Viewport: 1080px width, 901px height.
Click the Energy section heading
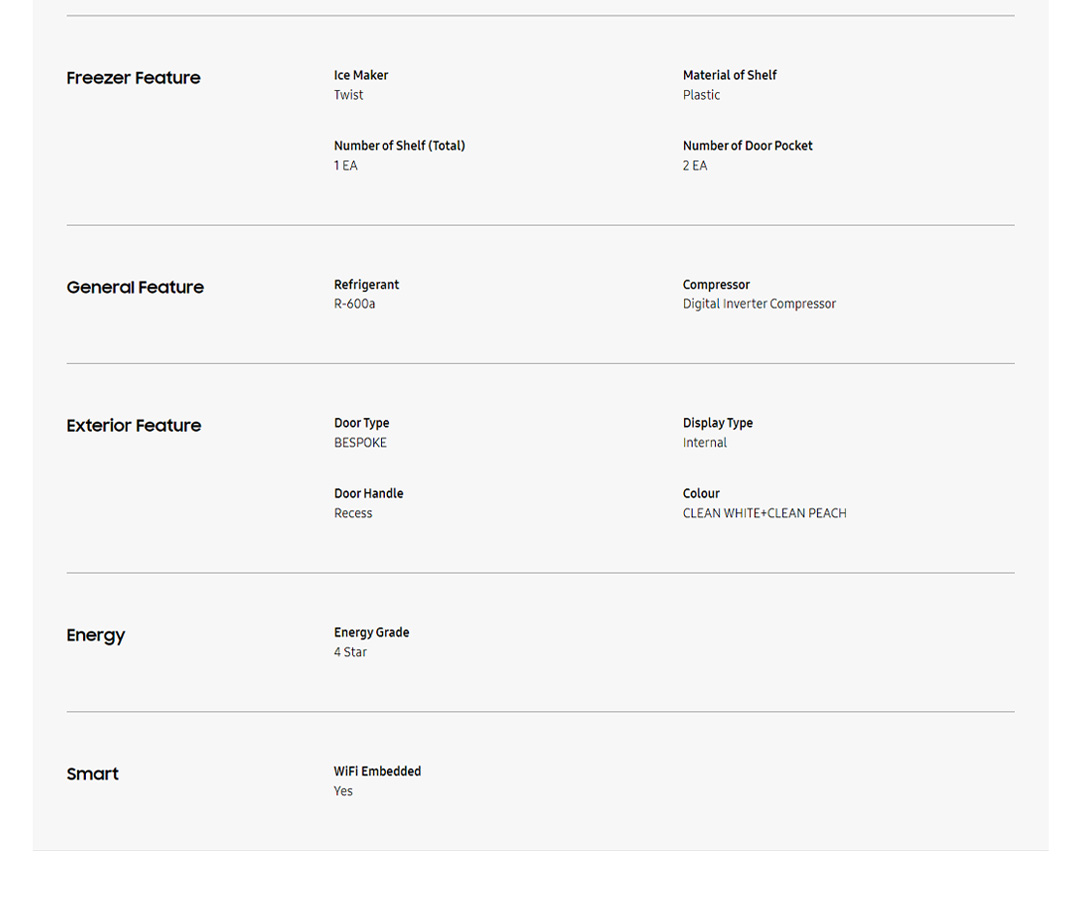click(95, 636)
